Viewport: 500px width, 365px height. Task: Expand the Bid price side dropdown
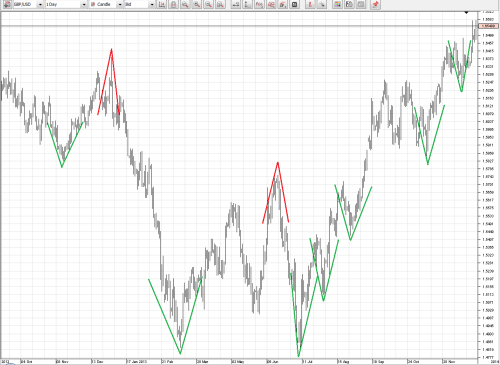(152, 4)
